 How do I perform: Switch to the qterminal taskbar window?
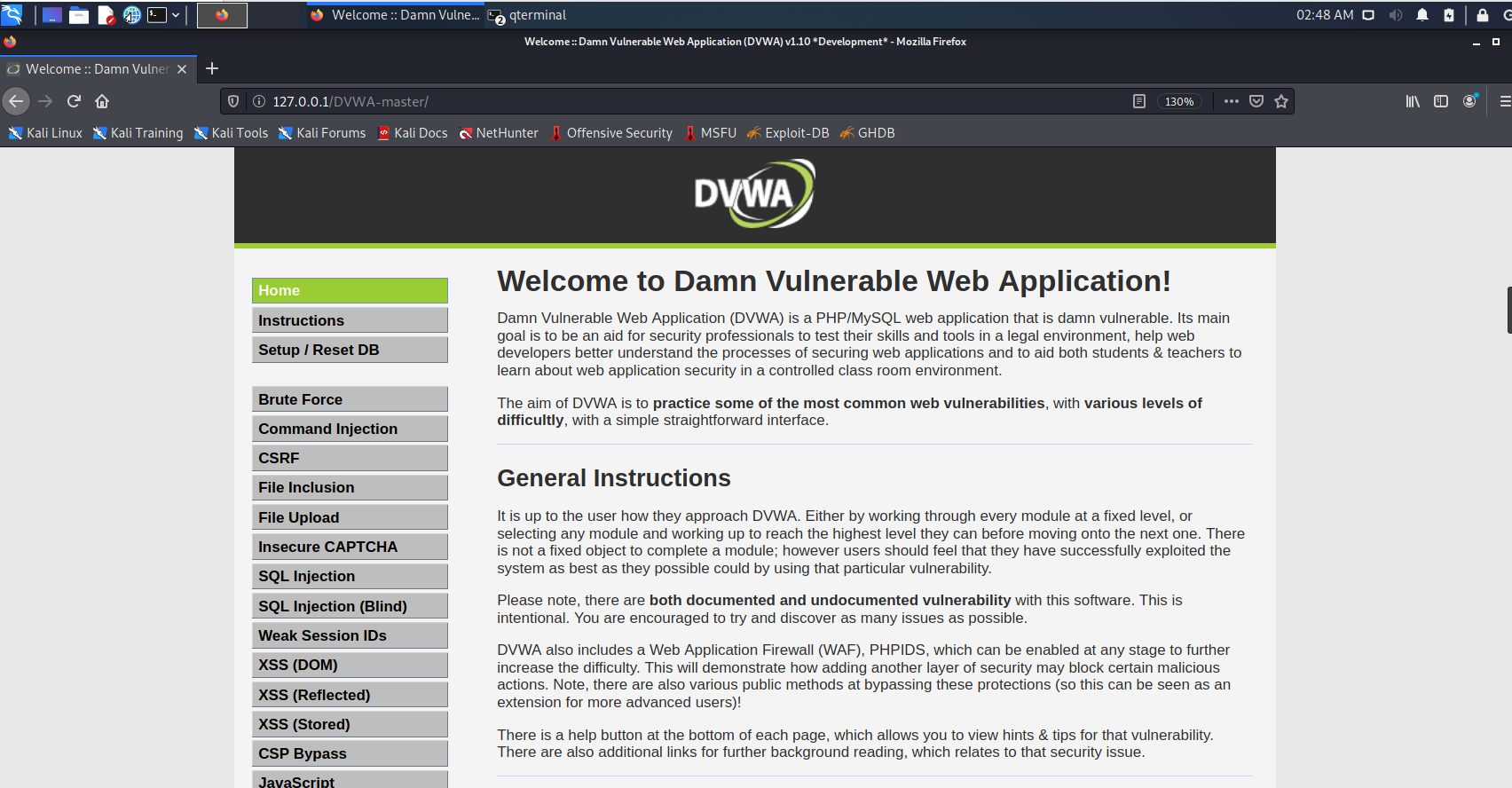pyautogui.click(x=527, y=15)
